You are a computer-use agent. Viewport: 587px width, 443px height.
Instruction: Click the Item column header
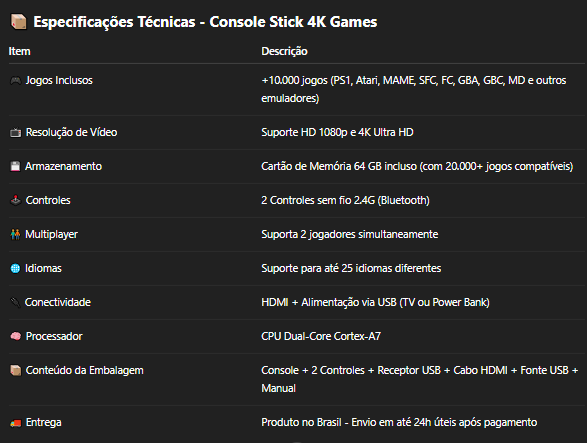(19, 51)
